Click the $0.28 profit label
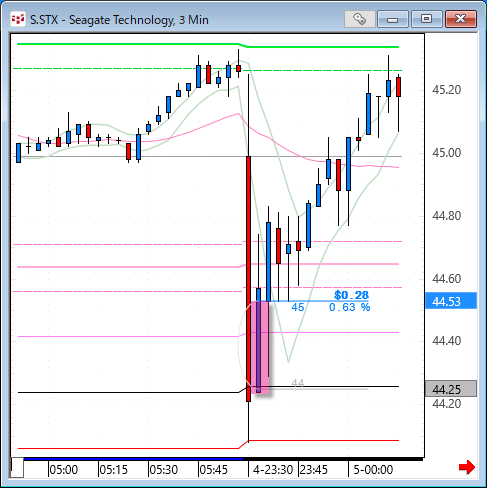Image resolution: width=487 pixels, height=488 pixels. pos(351,295)
